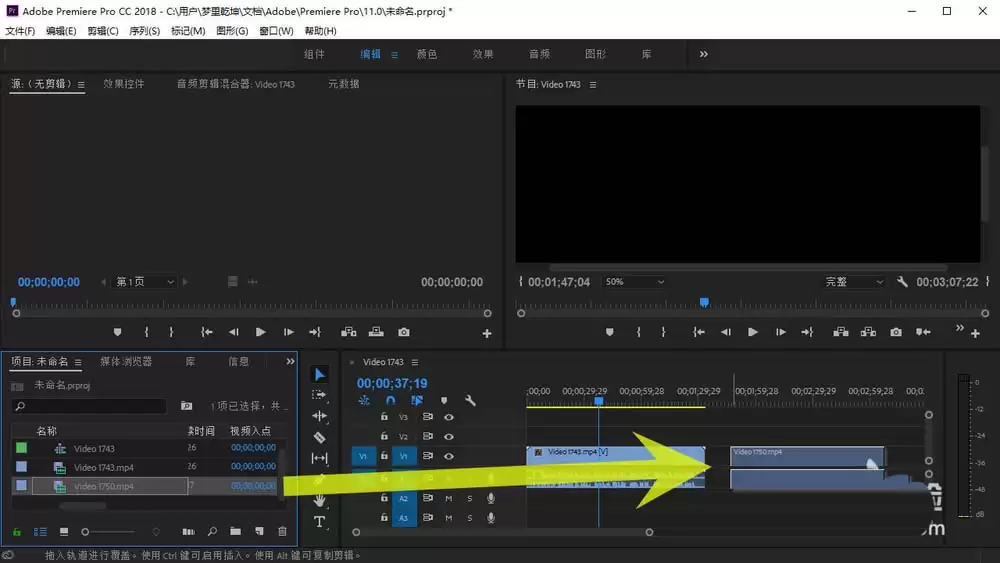Open the 50% zoom level dropdown

(635, 282)
